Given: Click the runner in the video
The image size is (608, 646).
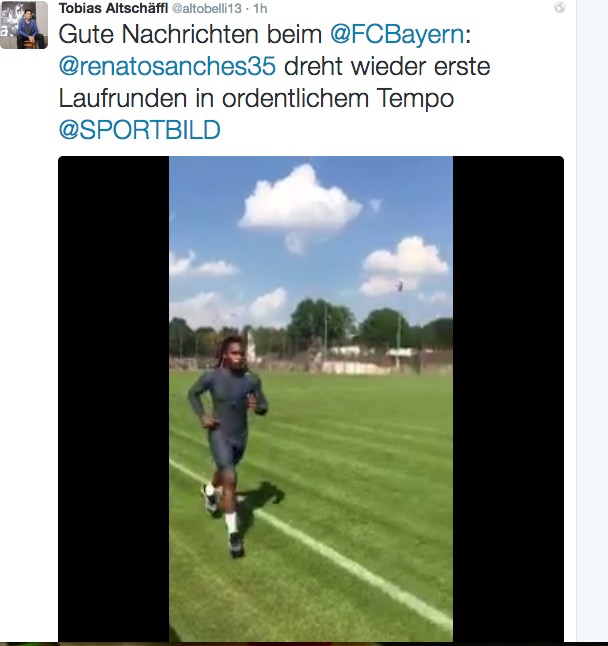Looking at the screenshot, I should tap(227, 445).
